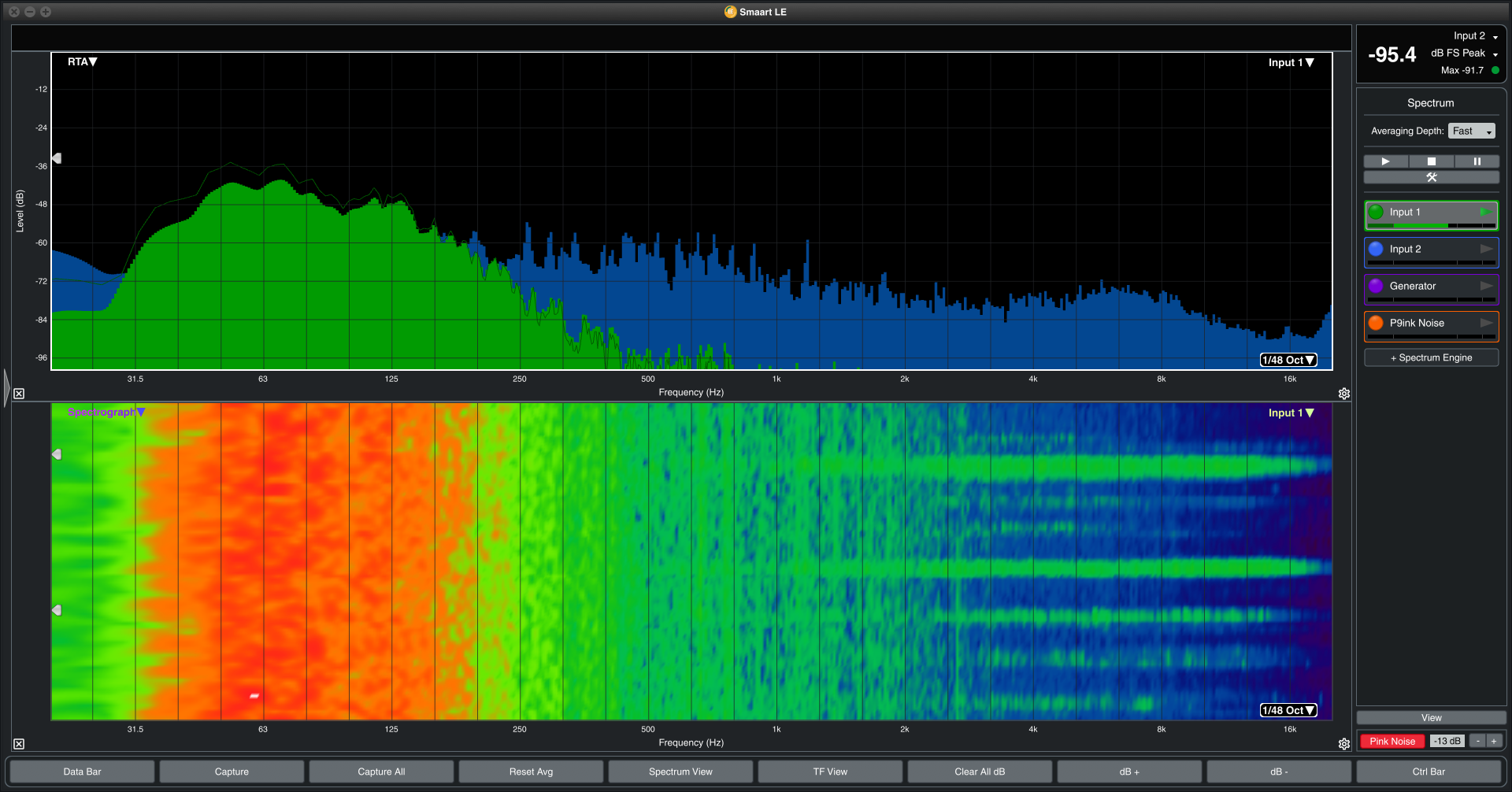Image resolution: width=1512 pixels, height=792 pixels.
Task: Open the Spectrograph graph type dropdown
Action: click(106, 412)
